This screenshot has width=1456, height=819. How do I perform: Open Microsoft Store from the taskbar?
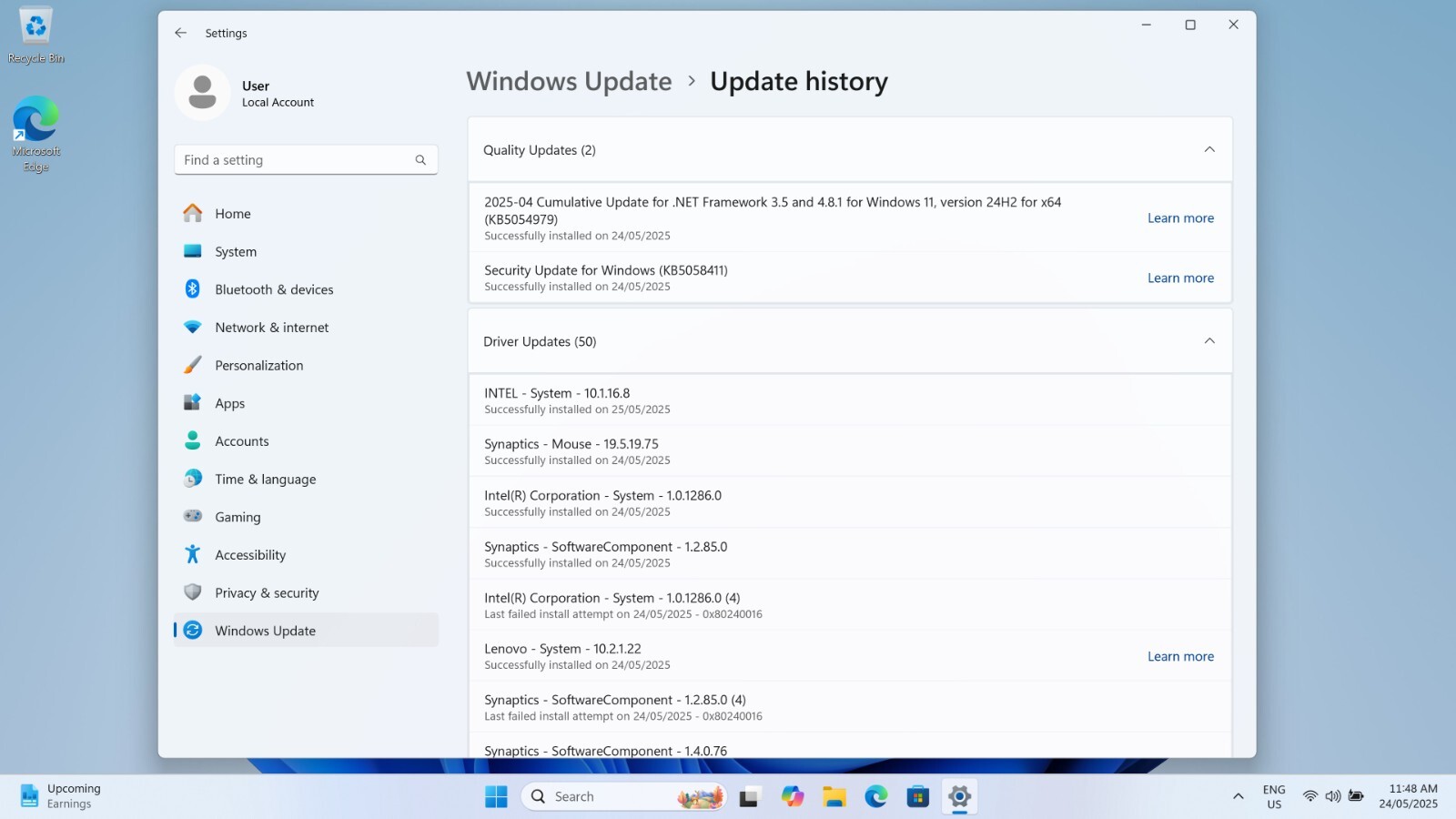(918, 797)
